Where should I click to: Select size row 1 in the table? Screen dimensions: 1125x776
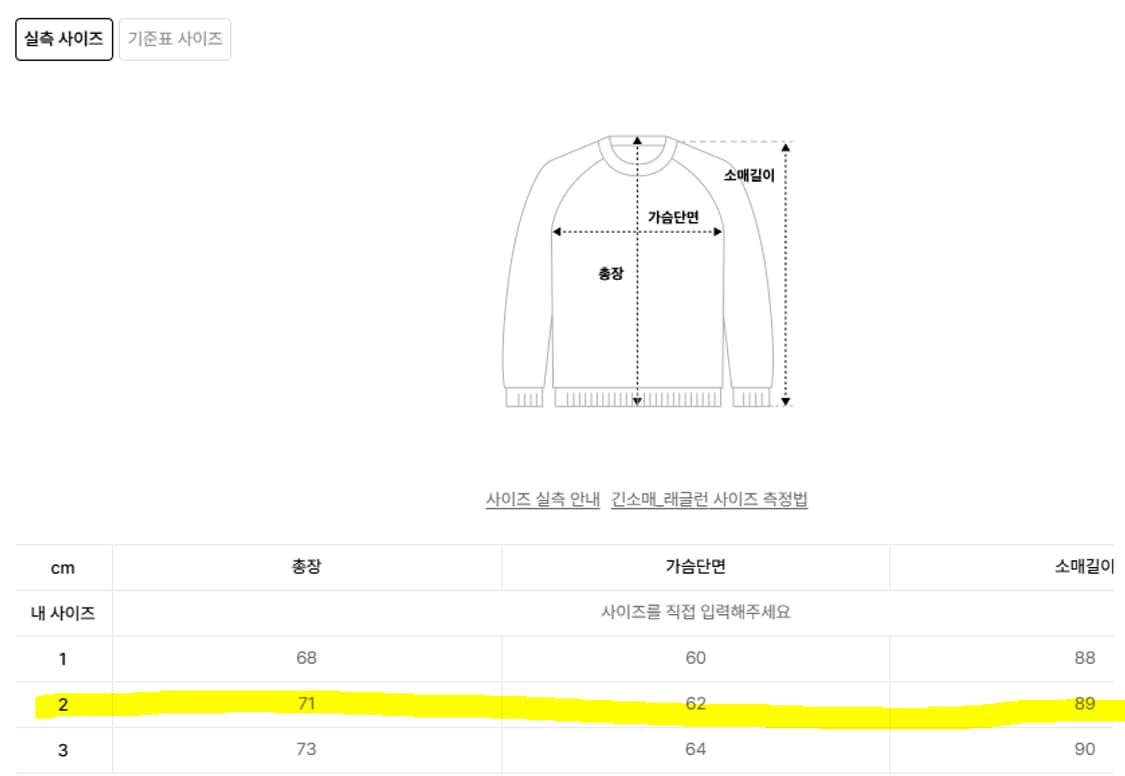coord(64,658)
